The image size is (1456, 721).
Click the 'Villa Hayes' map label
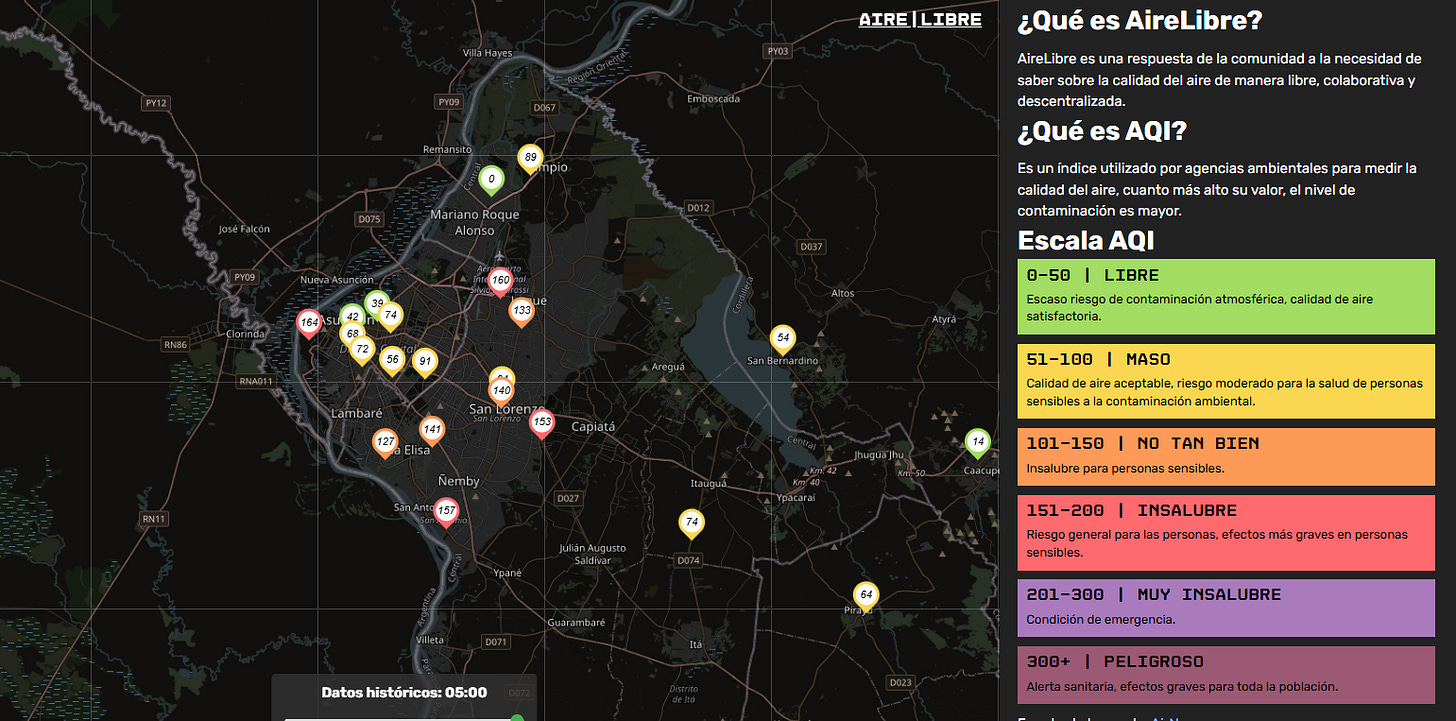487,53
